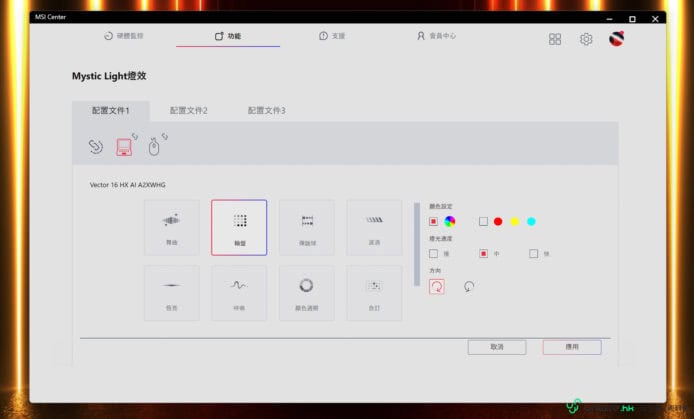The width and height of the screenshot is (694, 419).
Task: Select the mouse device icon
Action: click(154, 147)
